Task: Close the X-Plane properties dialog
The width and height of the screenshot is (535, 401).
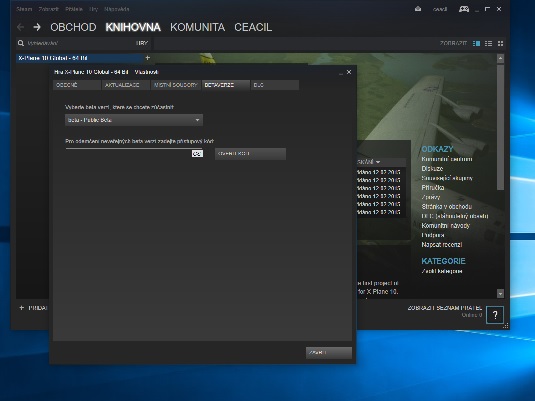Action: point(349,72)
